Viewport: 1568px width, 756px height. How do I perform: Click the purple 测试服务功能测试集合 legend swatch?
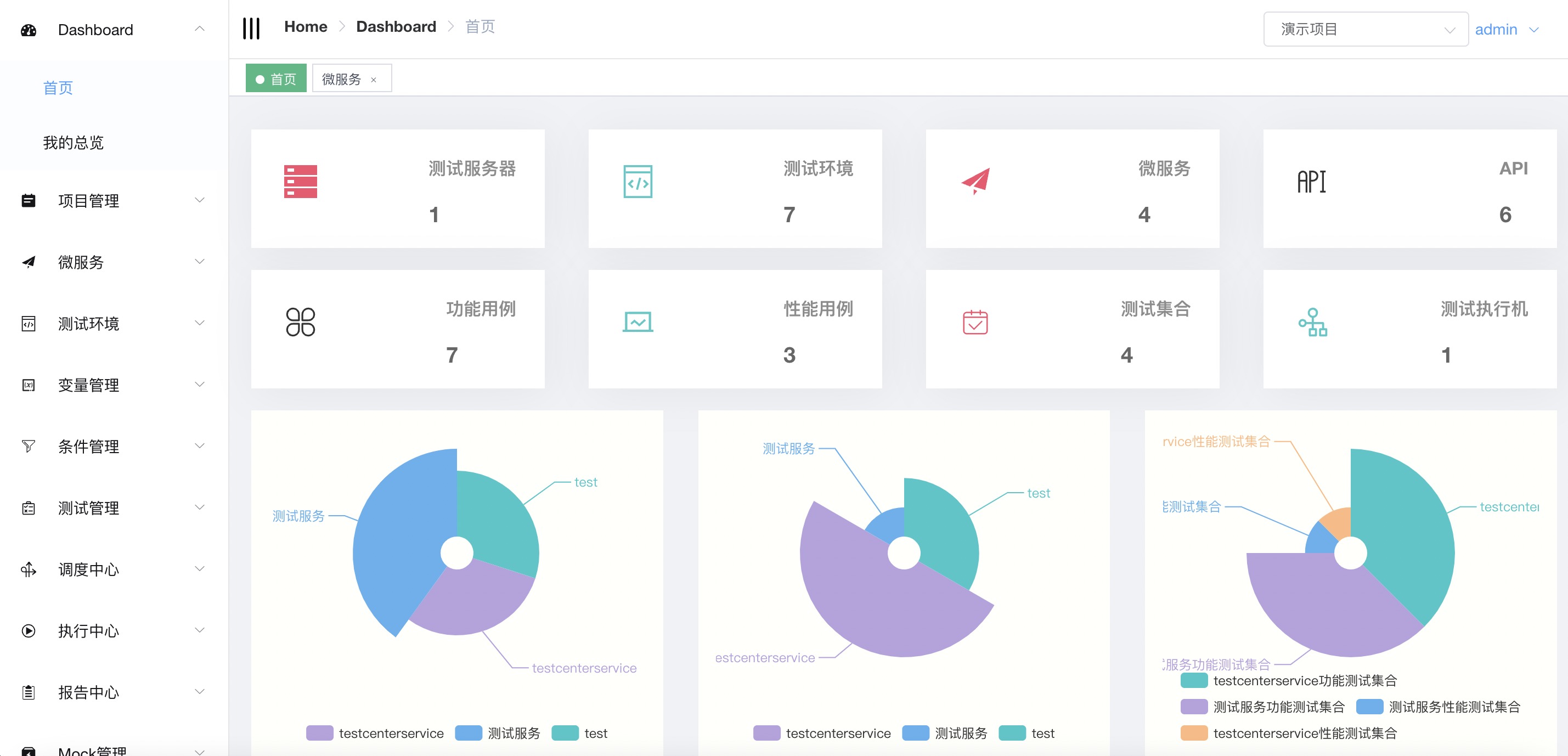1193,707
